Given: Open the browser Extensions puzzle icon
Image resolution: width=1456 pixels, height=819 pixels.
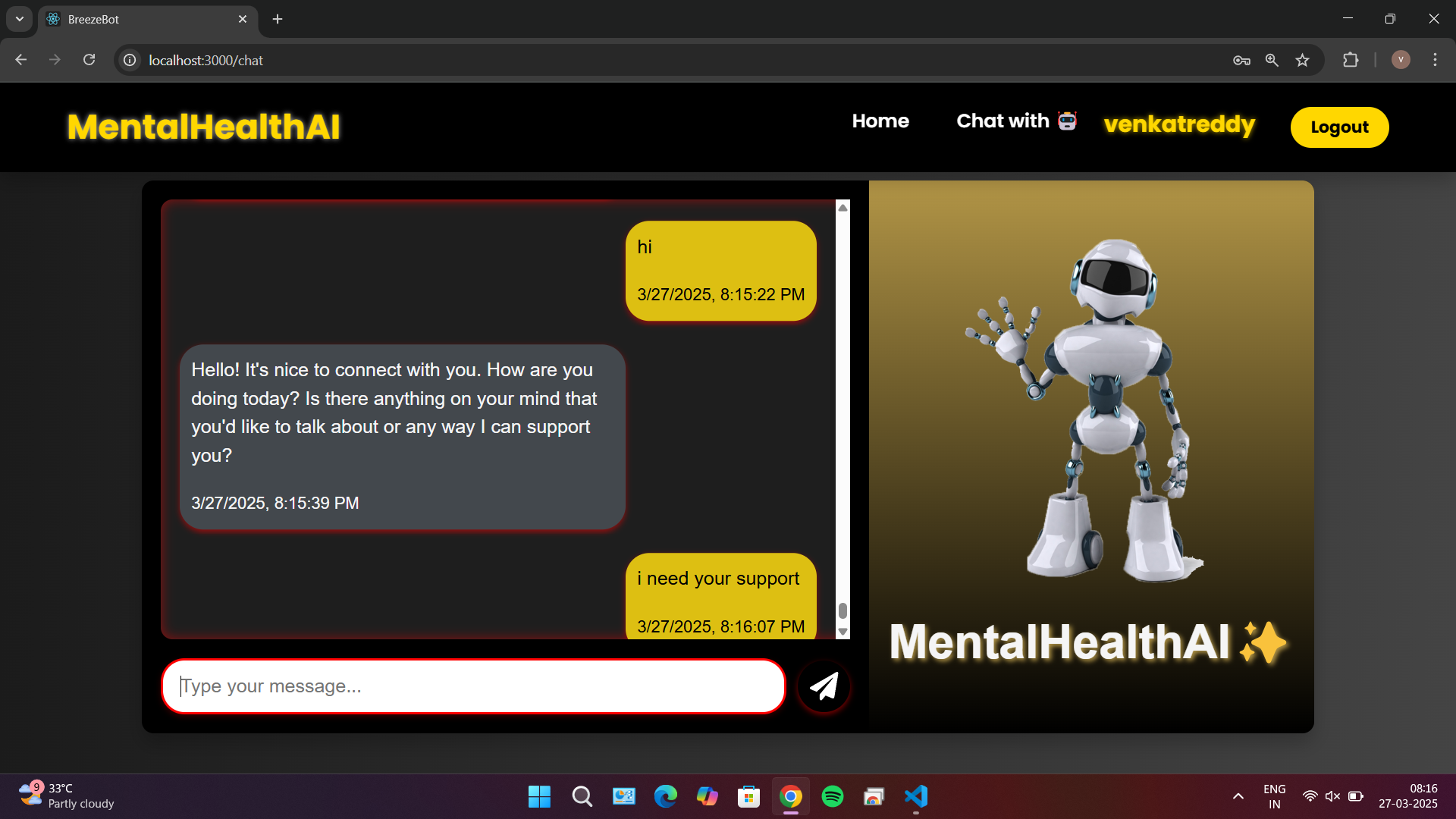Looking at the screenshot, I should [x=1351, y=60].
